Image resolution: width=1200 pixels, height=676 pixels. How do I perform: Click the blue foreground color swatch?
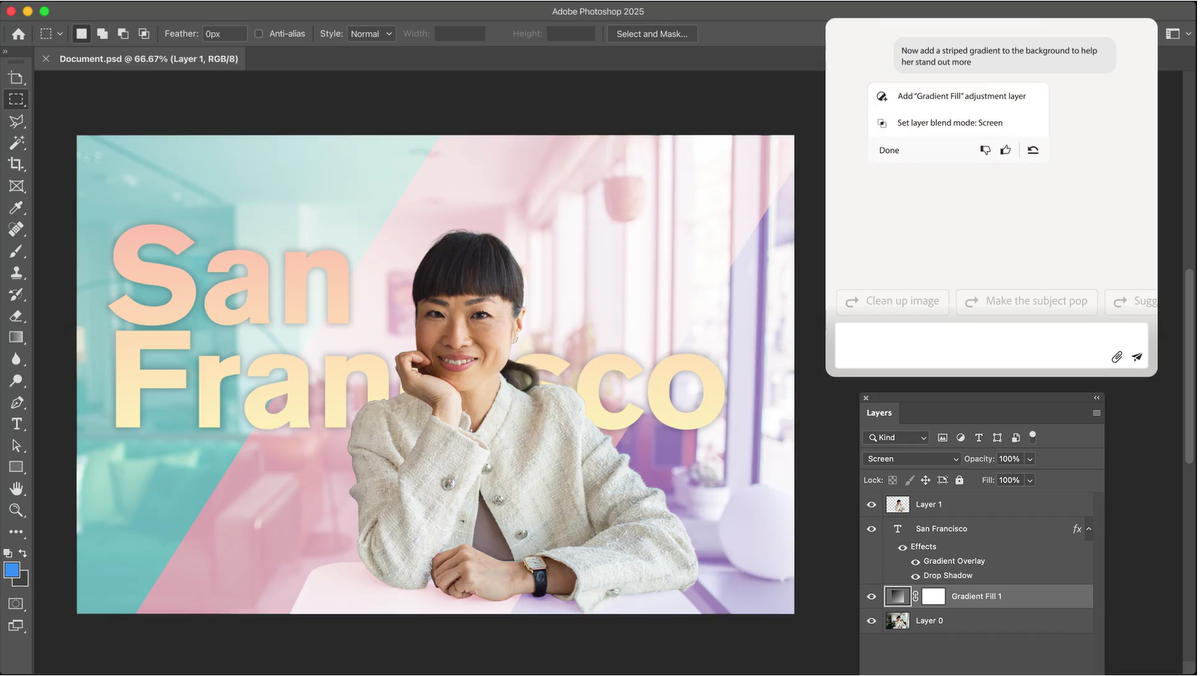(13, 569)
